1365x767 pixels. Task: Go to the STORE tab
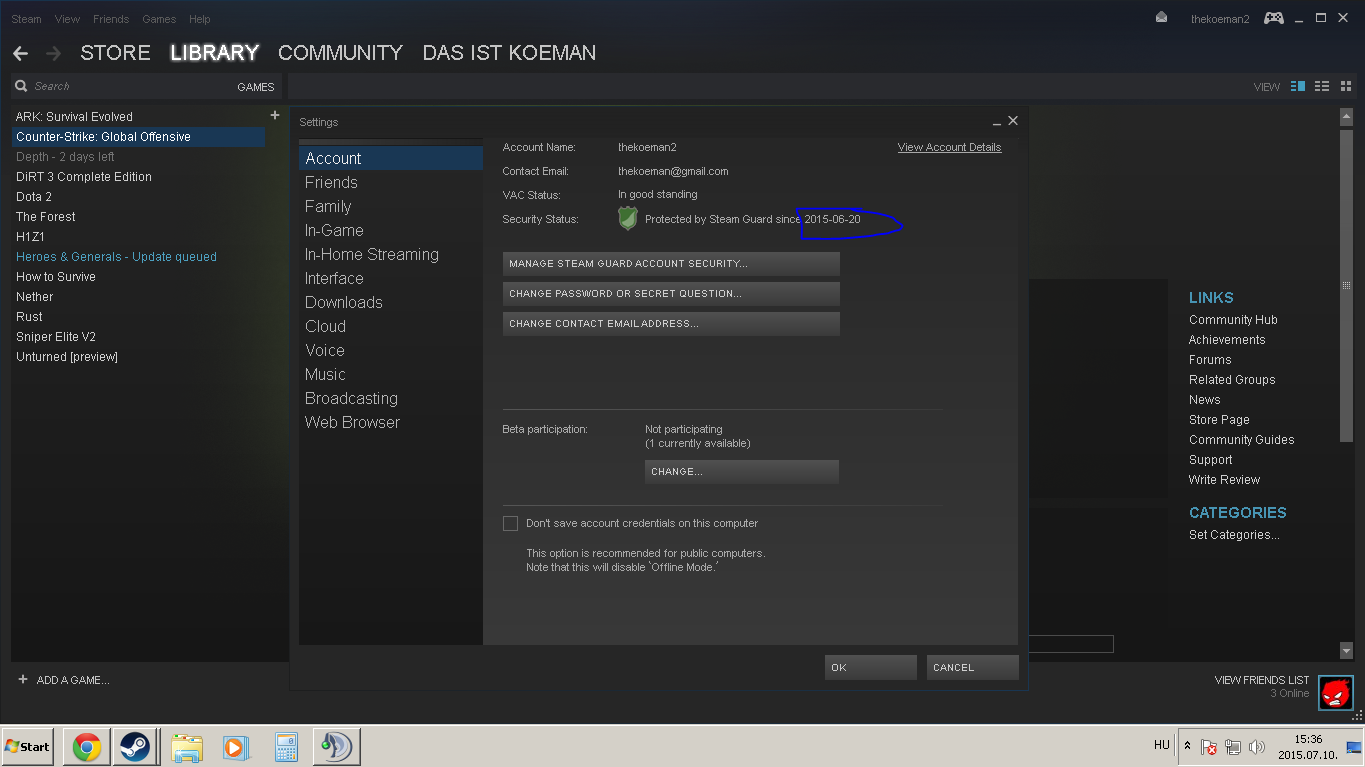tap(116, 53)
